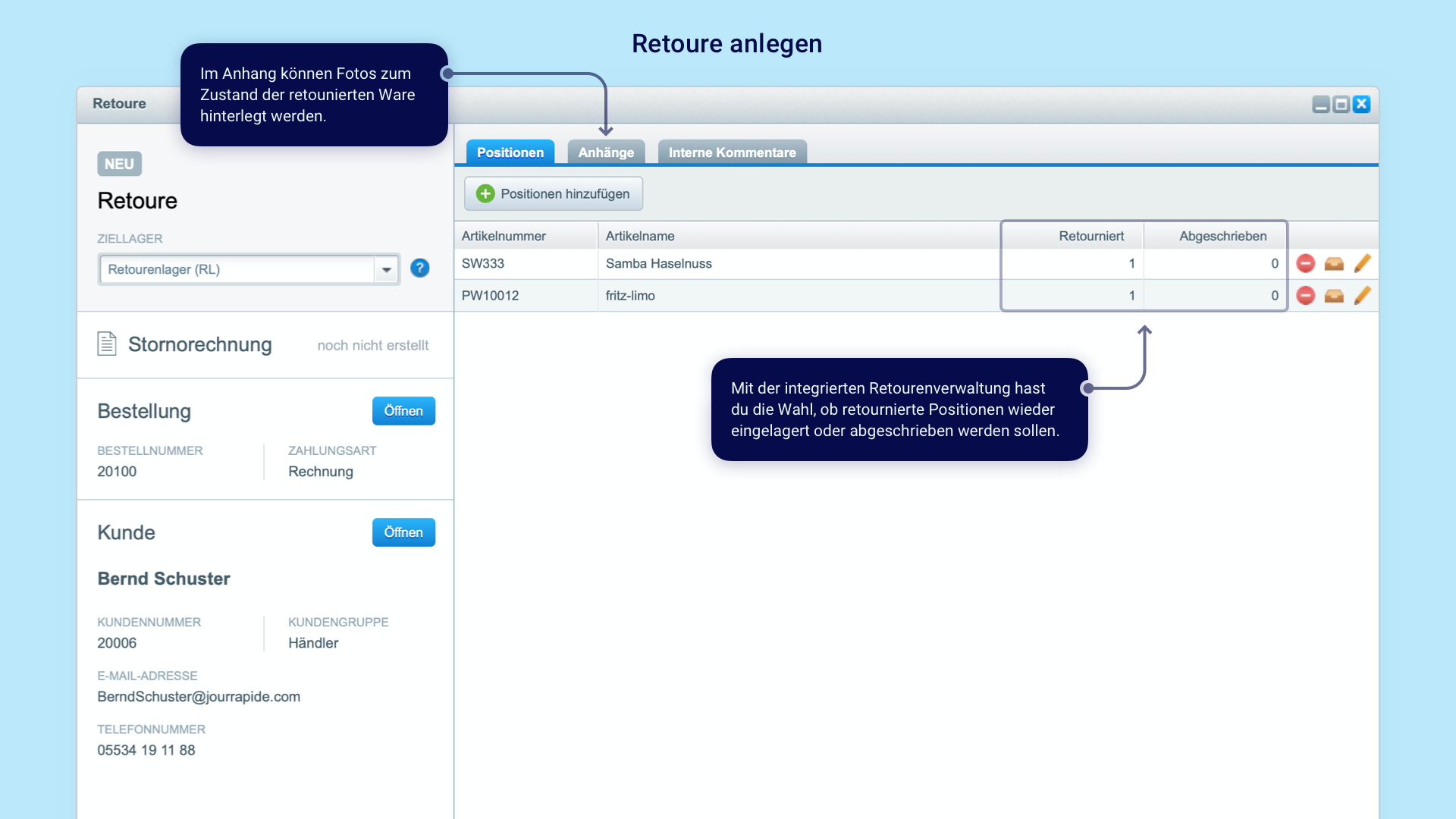
Task: Open the Bestellung with Öffnen button
Action: [x=403, y=411]
